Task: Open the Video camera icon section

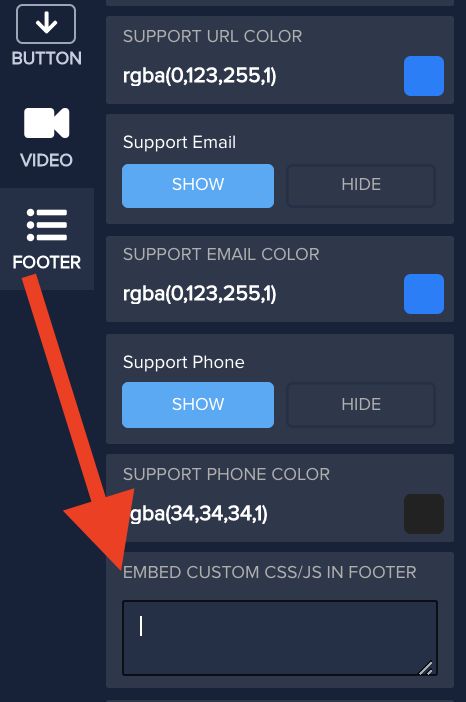Action: pyautogui.click(x=47, y=123)
